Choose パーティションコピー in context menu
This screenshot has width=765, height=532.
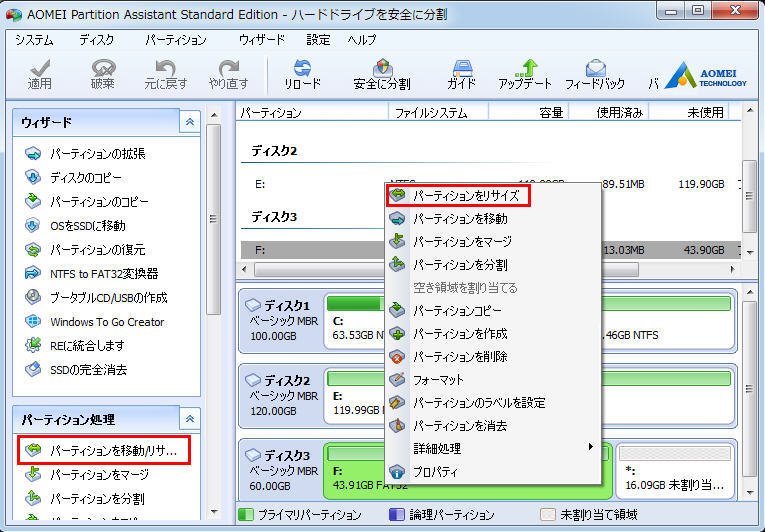click(494, 310)
